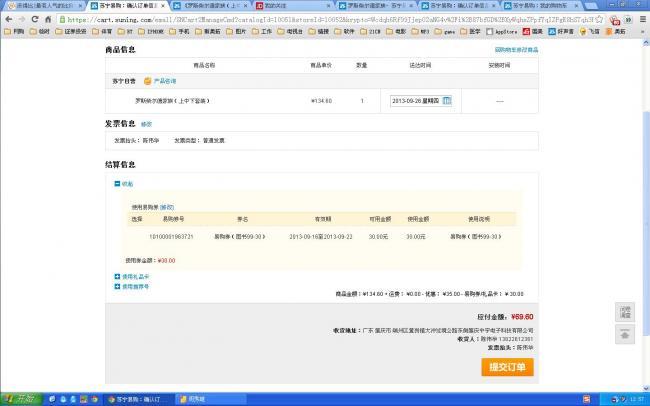The width and height of the screenshot is (650, 406).
Task: Go to the browser home page
Action: 48,19
